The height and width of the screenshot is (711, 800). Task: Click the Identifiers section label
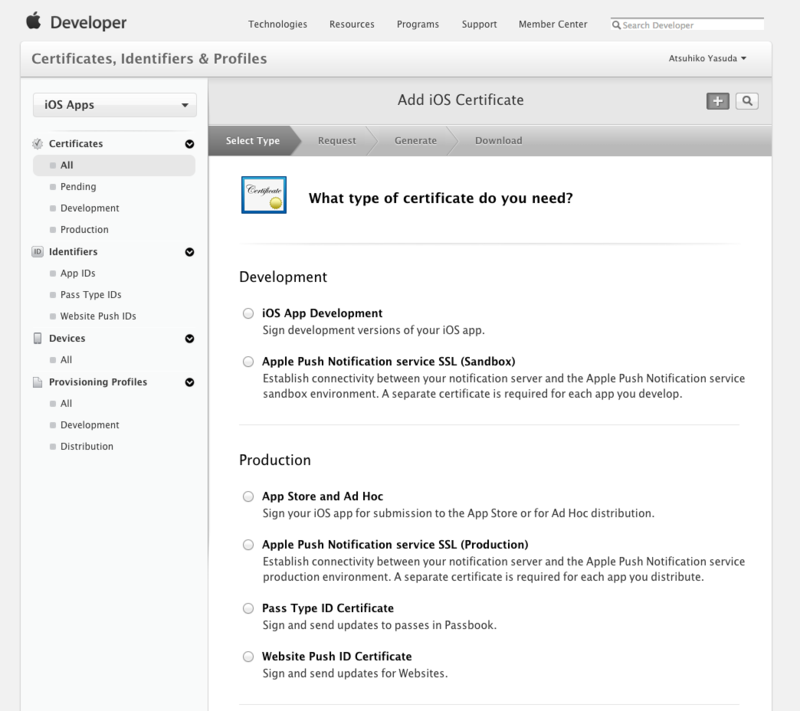[x=73, y=252]
